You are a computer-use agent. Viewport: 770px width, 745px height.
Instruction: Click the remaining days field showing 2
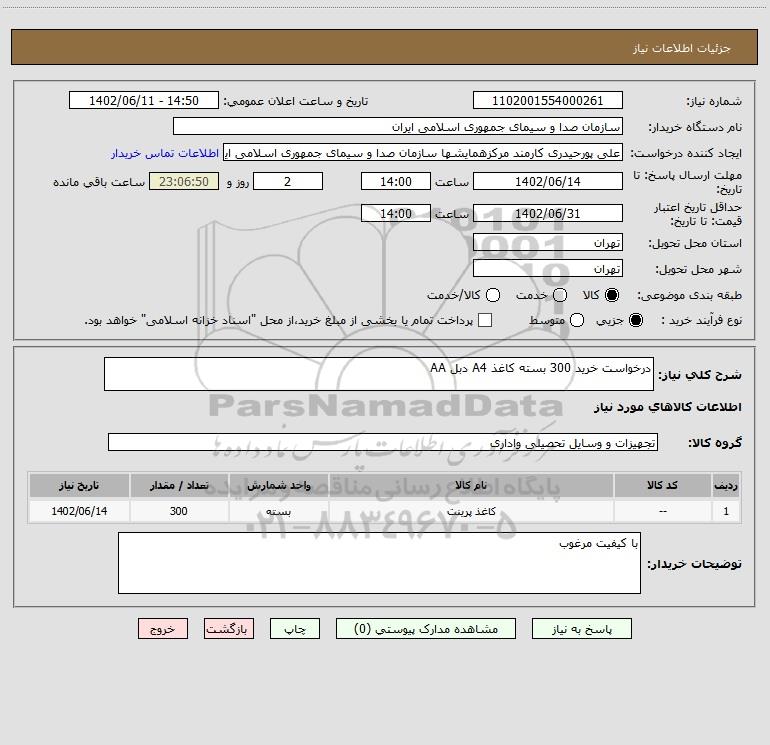(x=288, y=181)
